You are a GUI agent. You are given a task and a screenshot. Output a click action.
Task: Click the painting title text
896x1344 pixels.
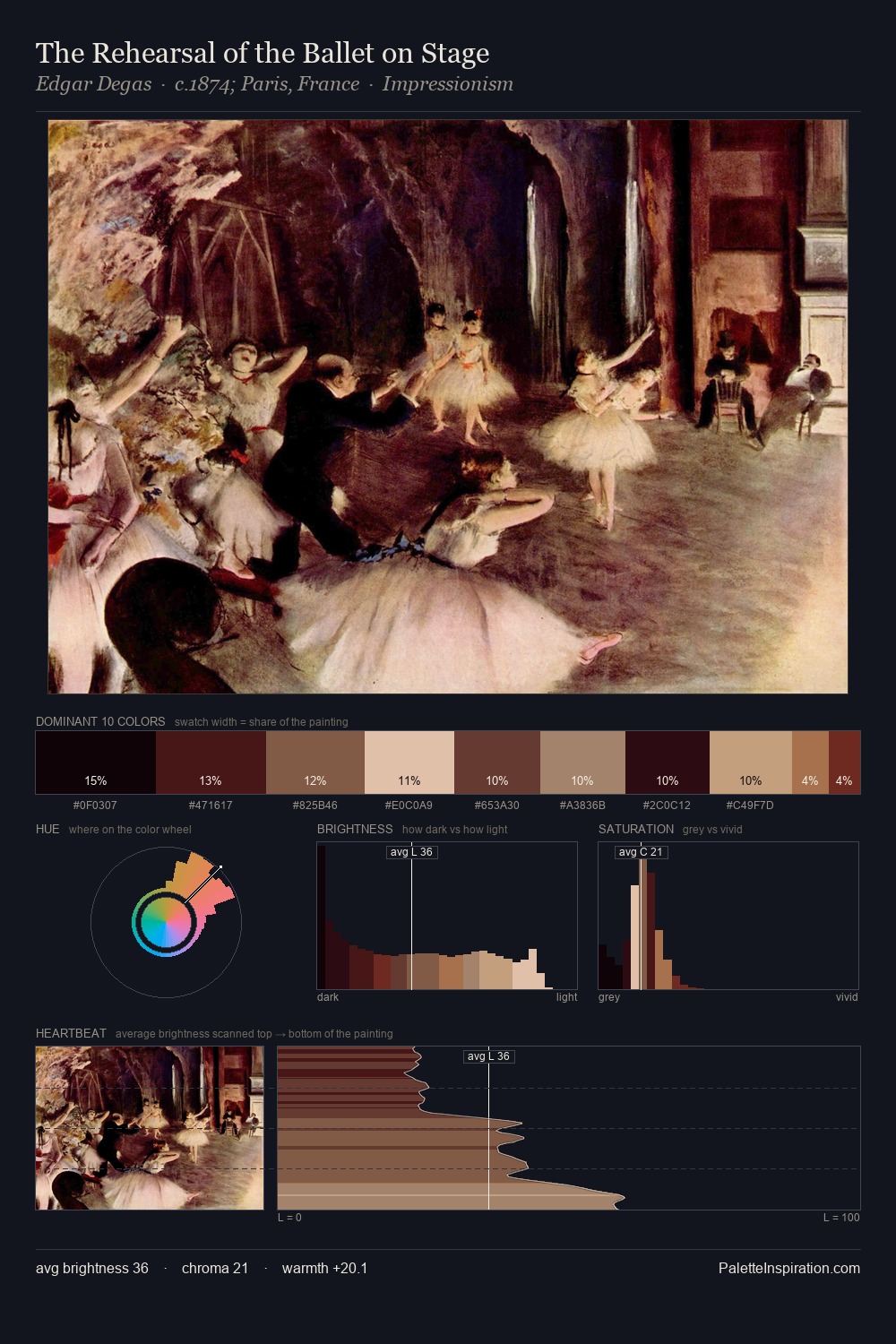(263, 53)
